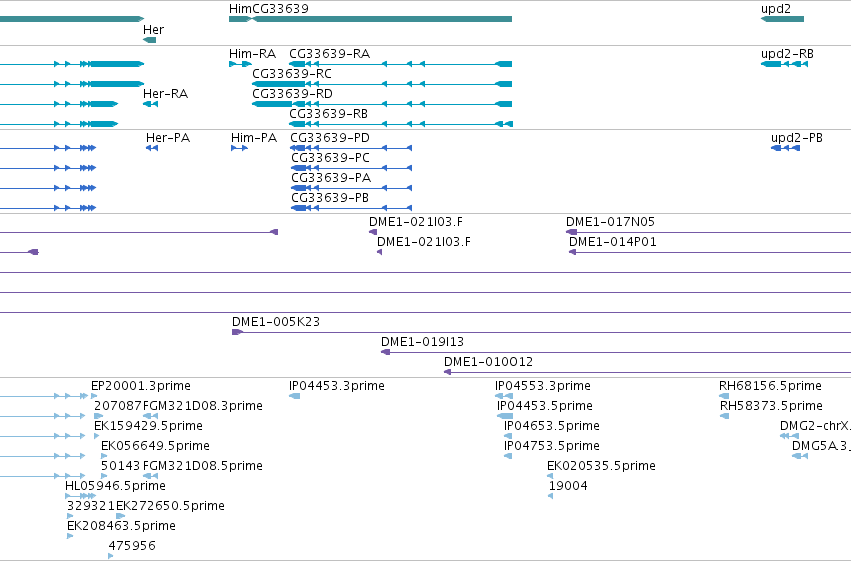Click the CG33639-RC transcript label
851x561 pixels.
point(292,74)
